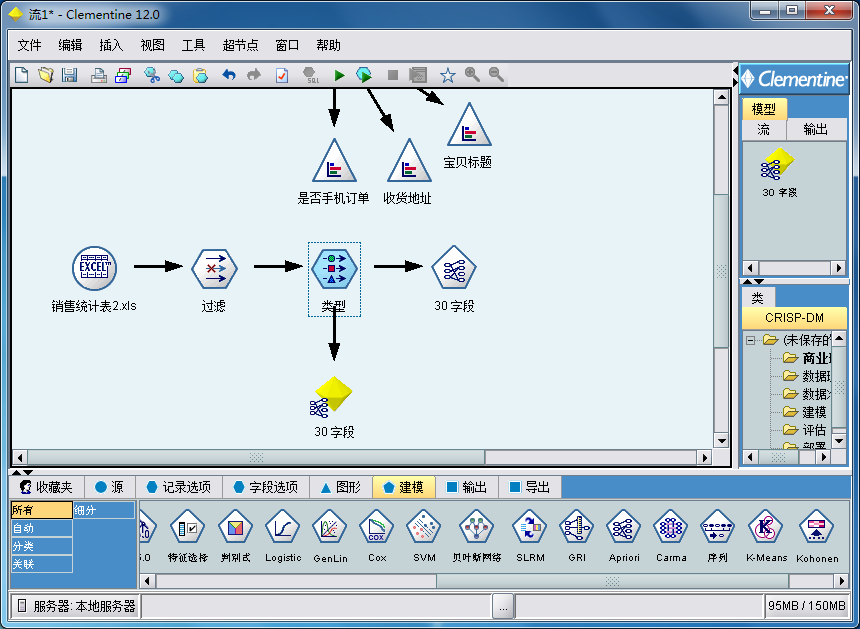The image size is (860, 629).
Task: Stop stream execution button
Action: pos(393,75)
